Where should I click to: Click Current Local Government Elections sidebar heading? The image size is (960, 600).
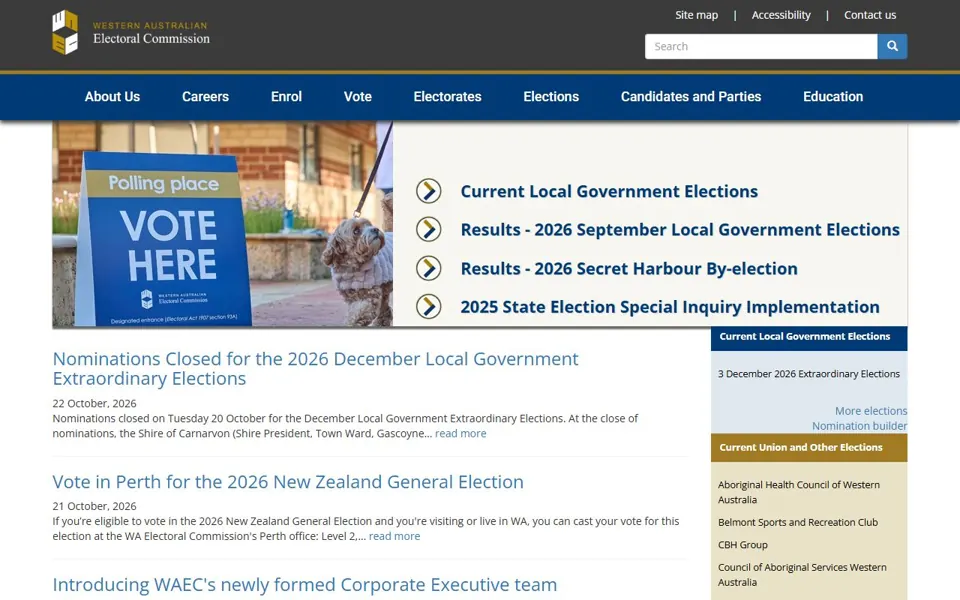(804, 337)
